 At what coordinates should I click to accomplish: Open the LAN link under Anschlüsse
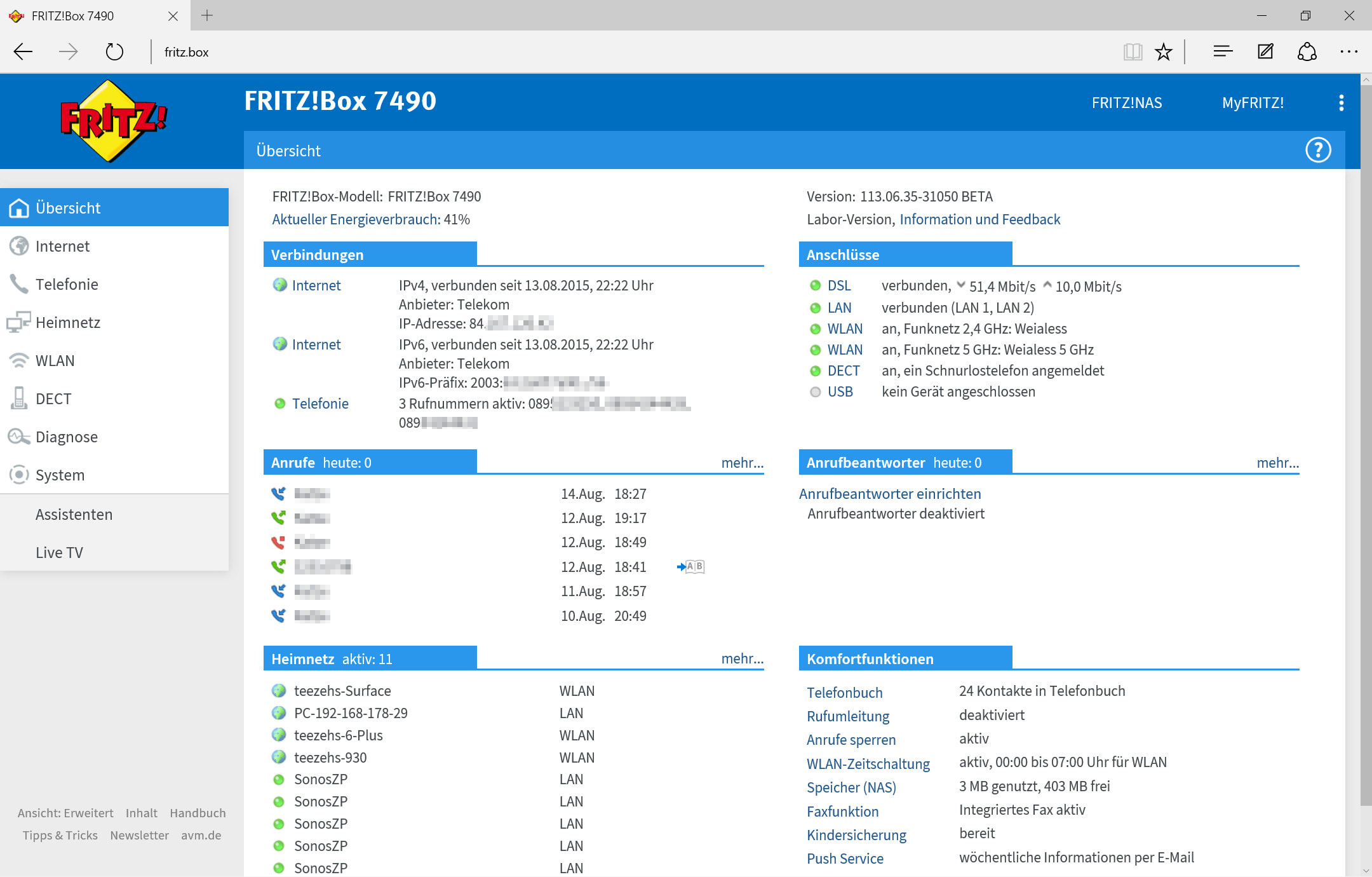839,308
